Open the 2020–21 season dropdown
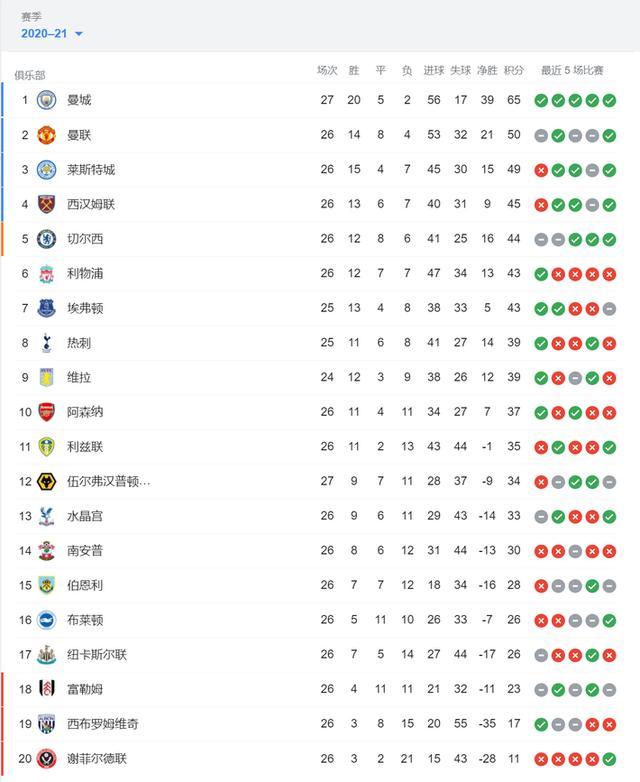Screen dimensions: 640x782 [x=52, y=34]
